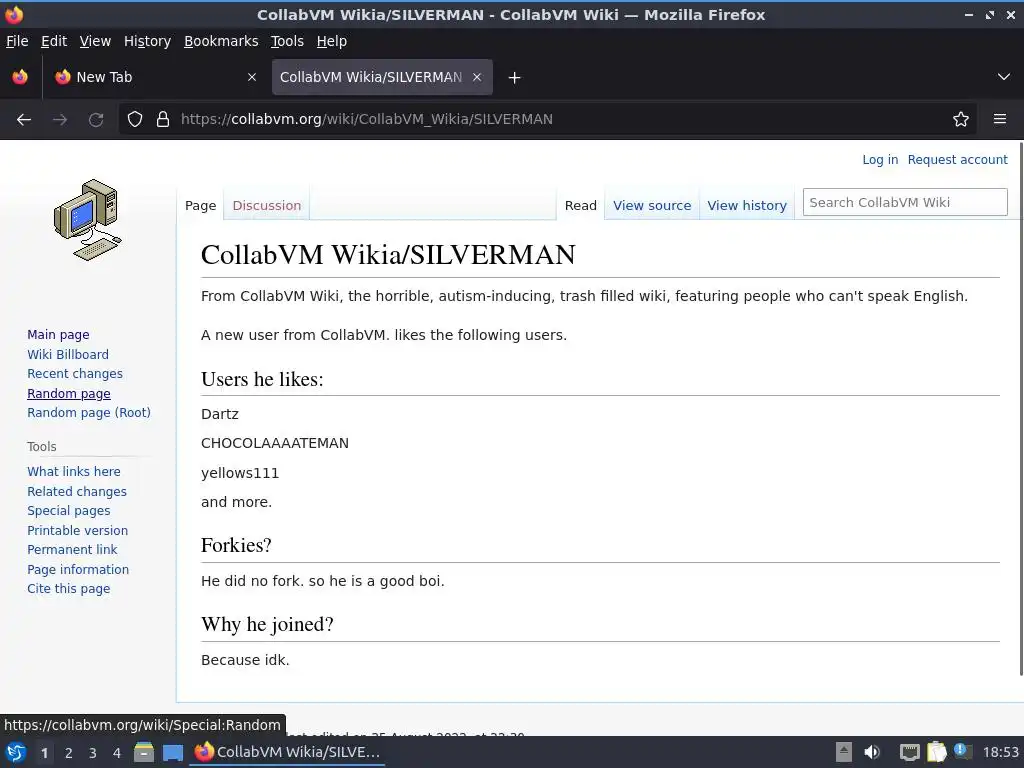Screen dimensions: 1024x768
Task: Select the Read tab
Action: point(581,206)
